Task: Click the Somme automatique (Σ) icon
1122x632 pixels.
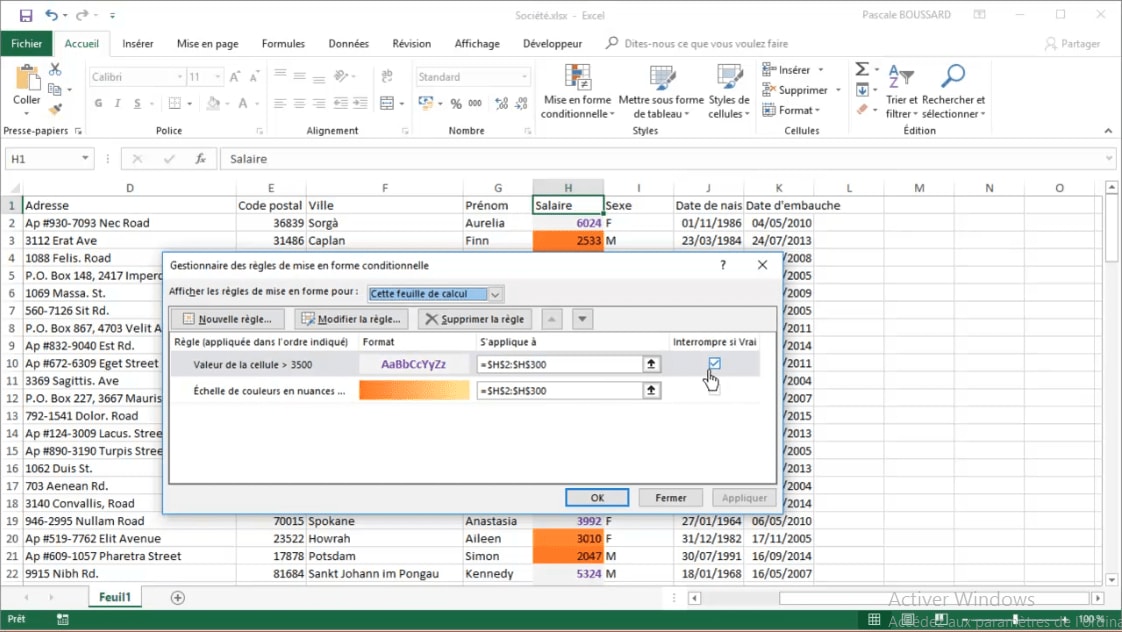Action: [x=860, y=68]
